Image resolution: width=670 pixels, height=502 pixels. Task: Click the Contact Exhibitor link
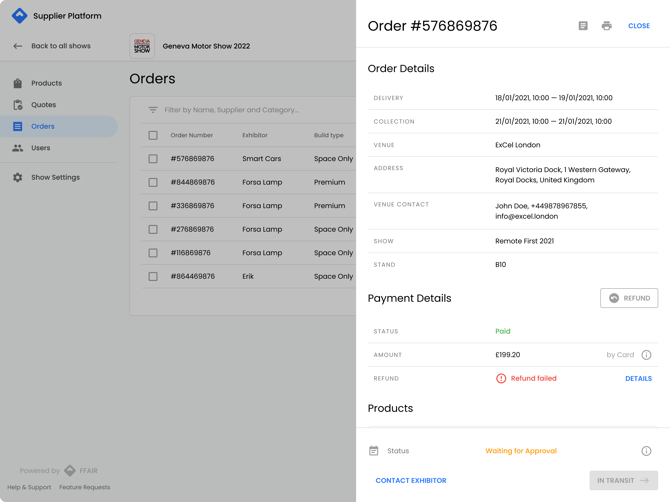(411, 481)
